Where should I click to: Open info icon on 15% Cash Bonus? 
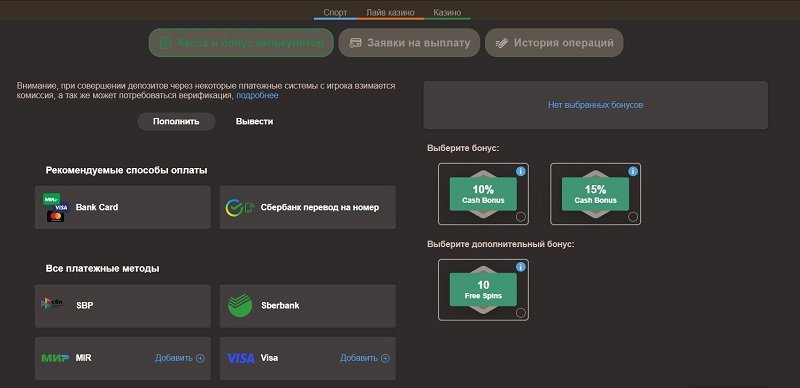[x=633, y=172]
